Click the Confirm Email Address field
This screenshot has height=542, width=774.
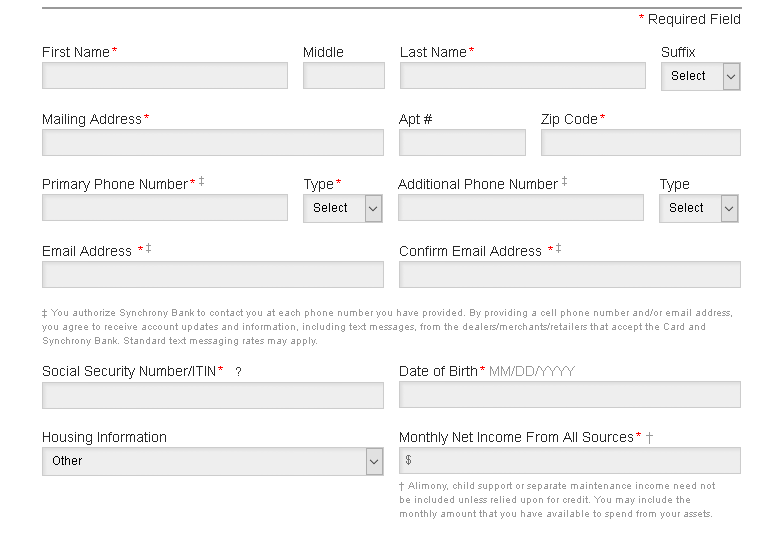[x=570, y=274]
